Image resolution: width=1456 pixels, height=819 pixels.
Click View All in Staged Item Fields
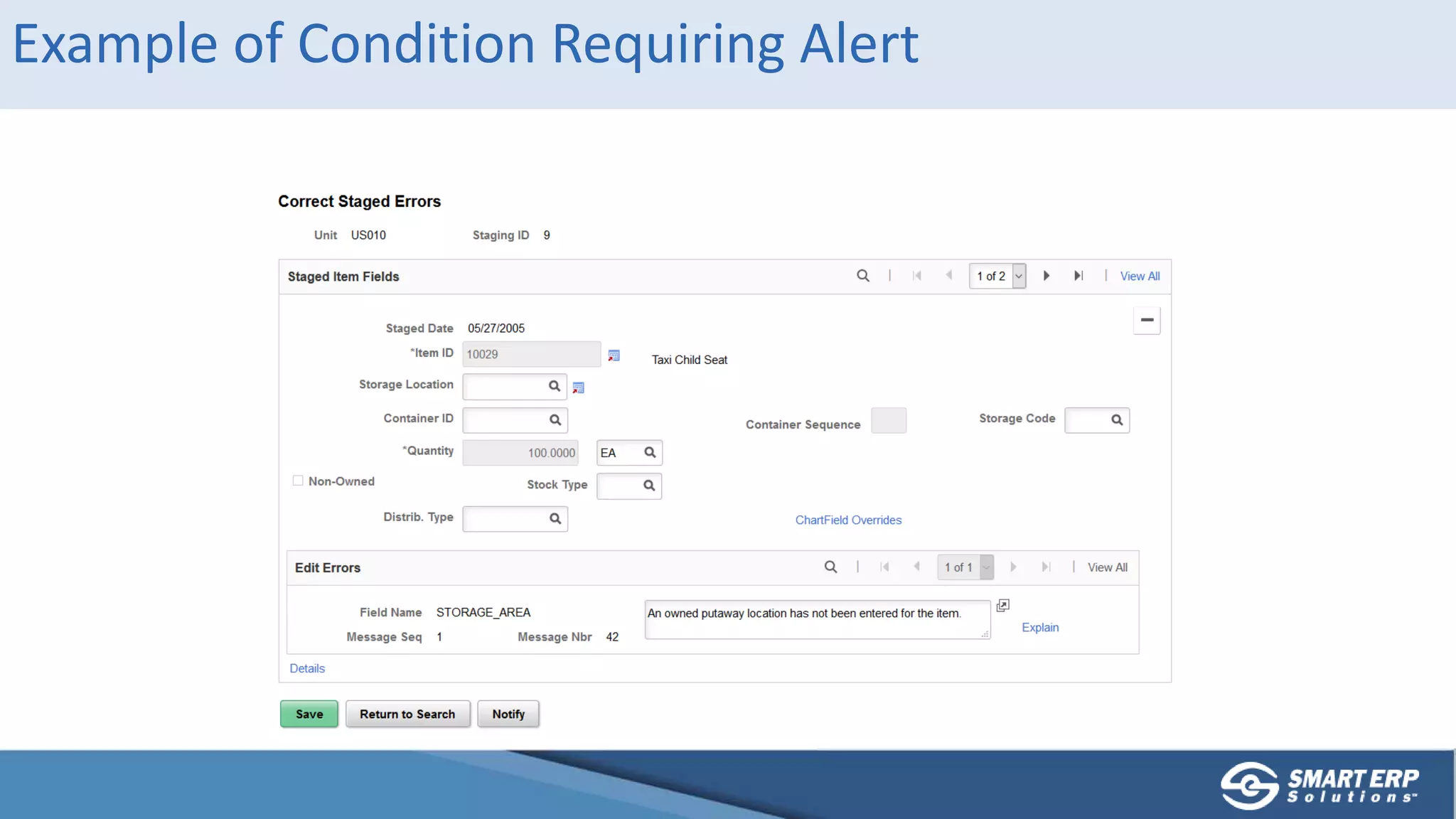[1140, 277]
